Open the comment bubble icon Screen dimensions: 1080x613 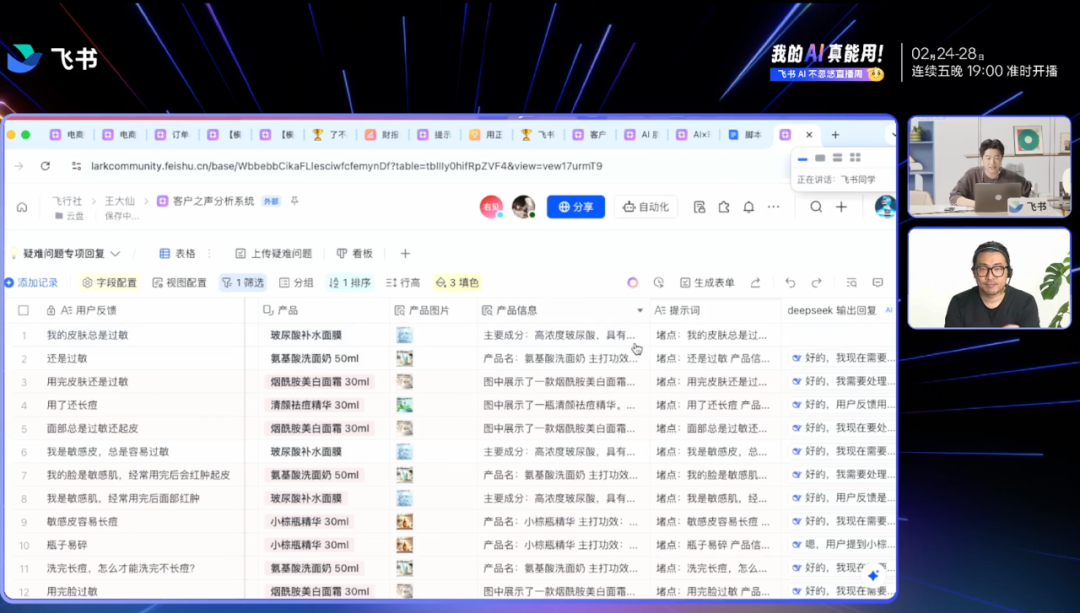[x=879, y=283]
